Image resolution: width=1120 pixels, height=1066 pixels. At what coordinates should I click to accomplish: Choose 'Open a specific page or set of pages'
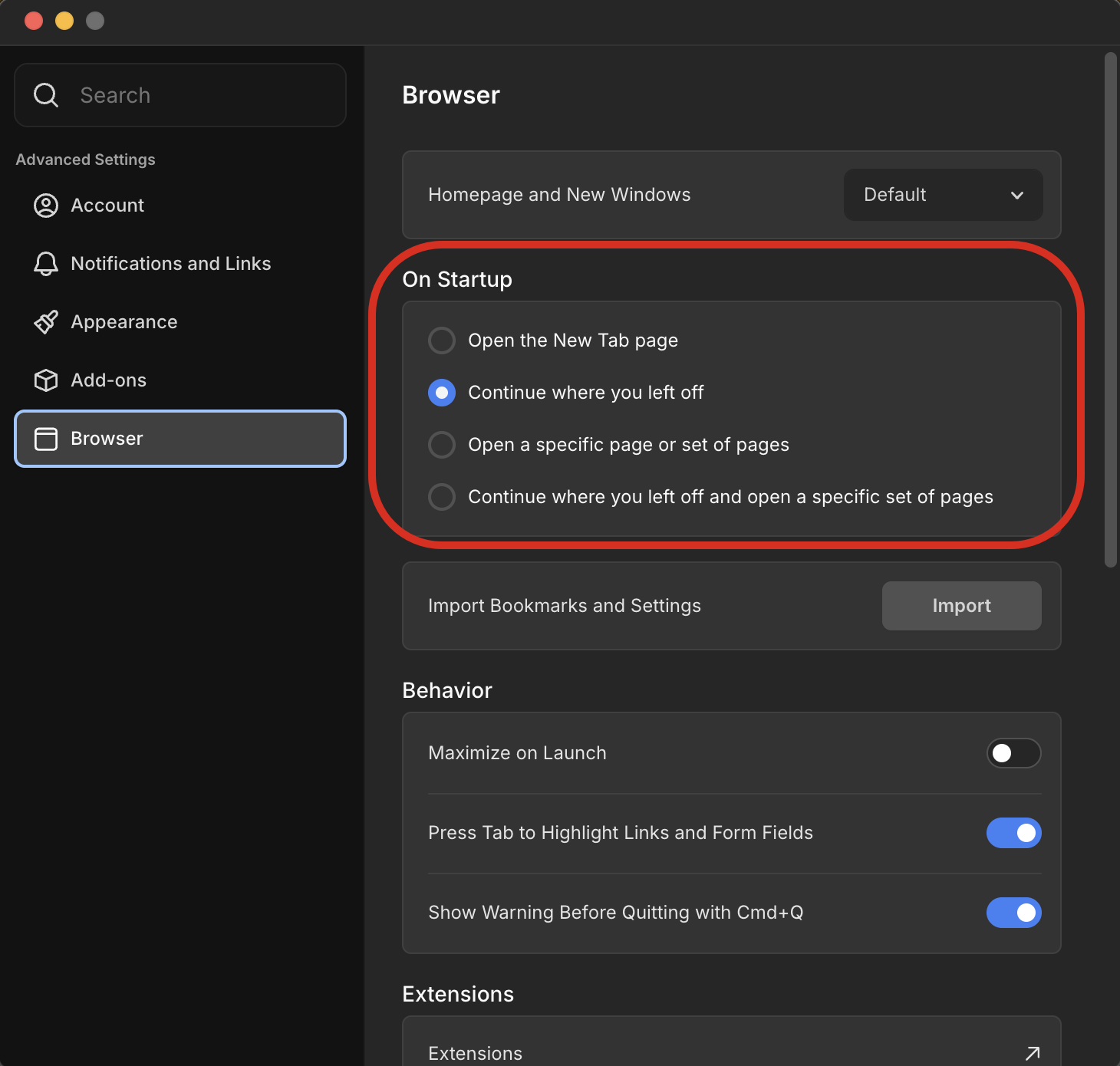442,445
